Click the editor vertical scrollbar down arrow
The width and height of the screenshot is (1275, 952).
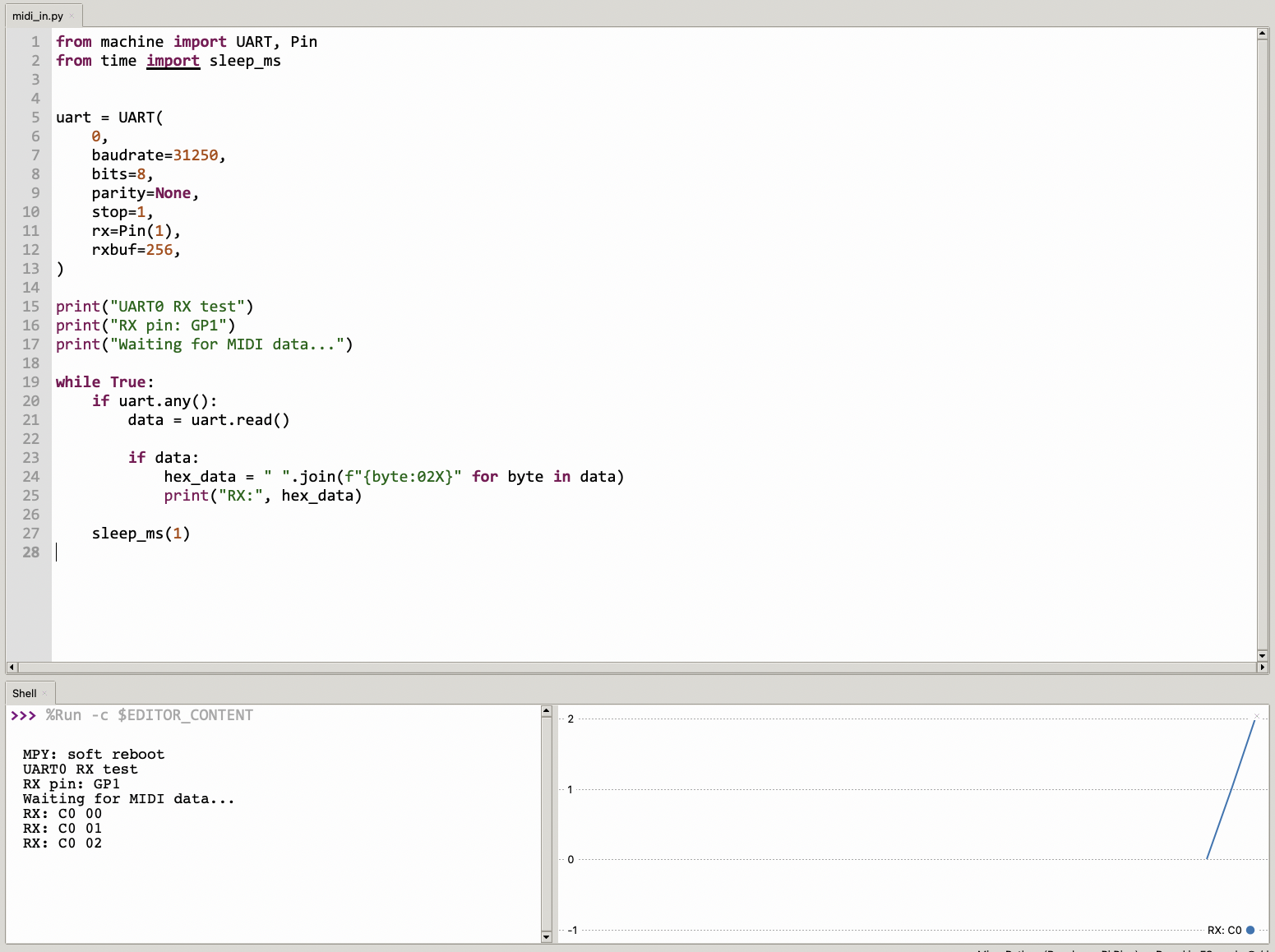[x=1262, y=655]
